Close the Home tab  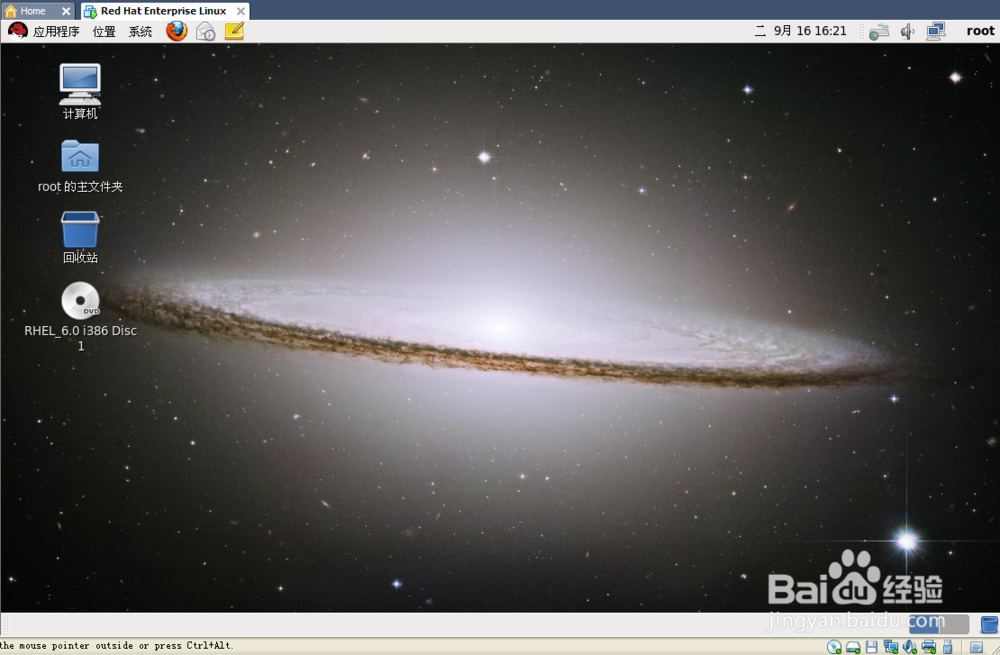pos(66,11)
